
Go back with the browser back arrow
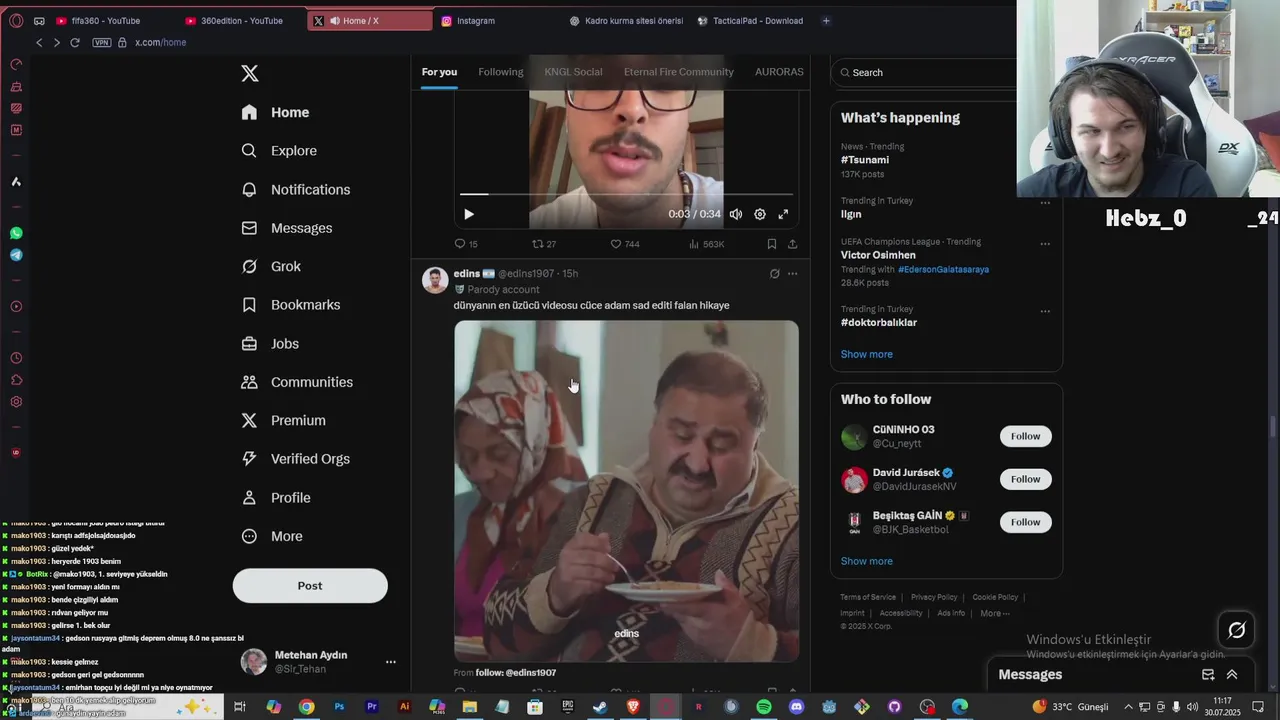[x=39, y=42]
